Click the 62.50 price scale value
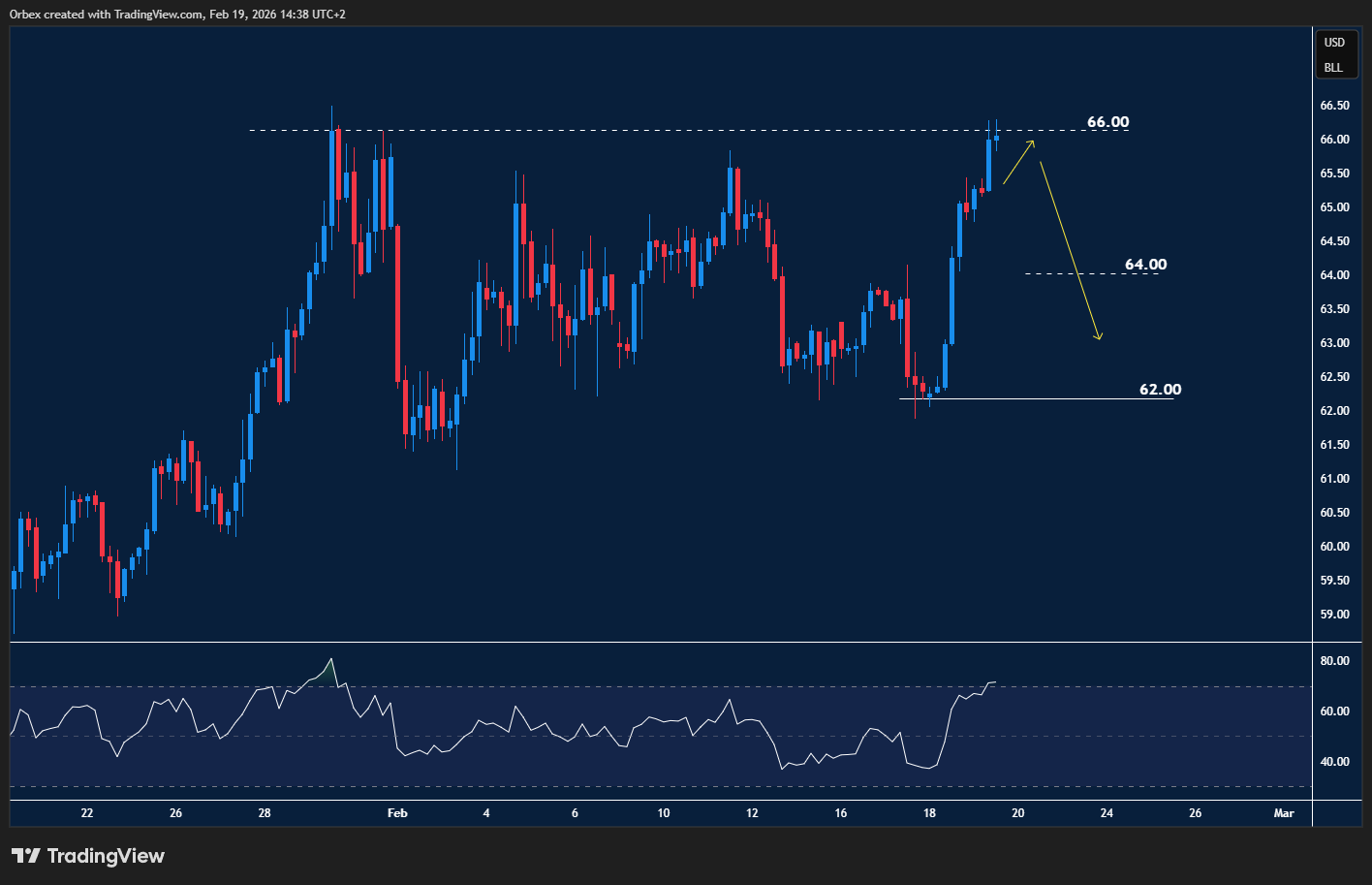The height and width of the screenshot is (885, 1372). [x=1334, y=377]
